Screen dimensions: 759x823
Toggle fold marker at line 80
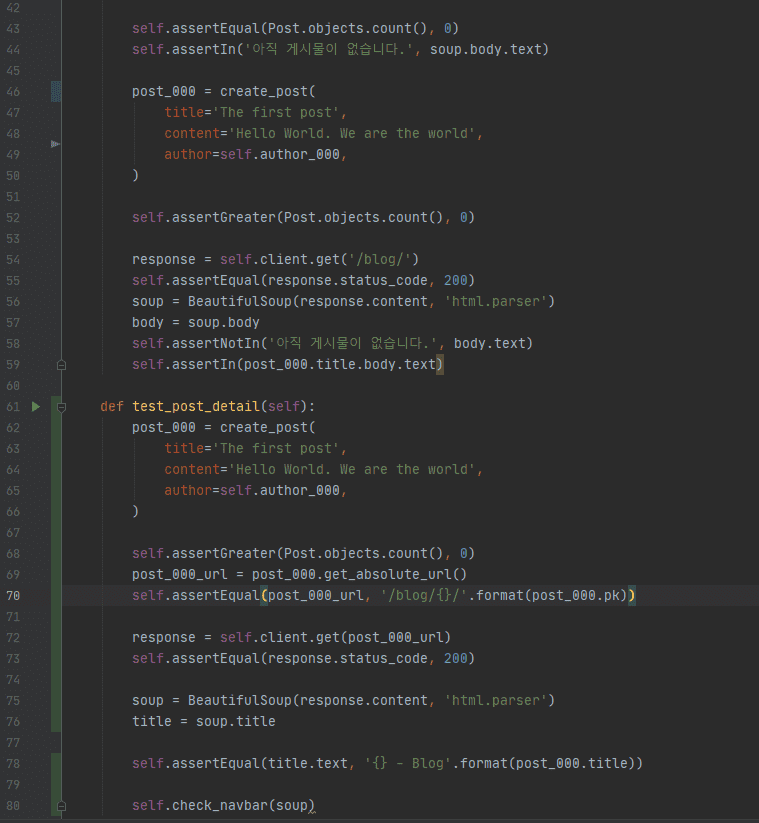coord(61,806)
